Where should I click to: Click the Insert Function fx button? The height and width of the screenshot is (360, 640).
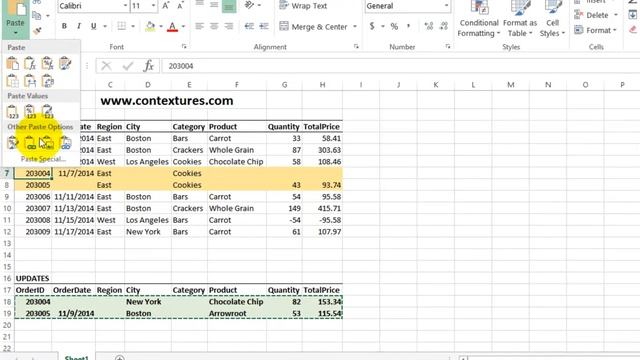coord(149,66)
